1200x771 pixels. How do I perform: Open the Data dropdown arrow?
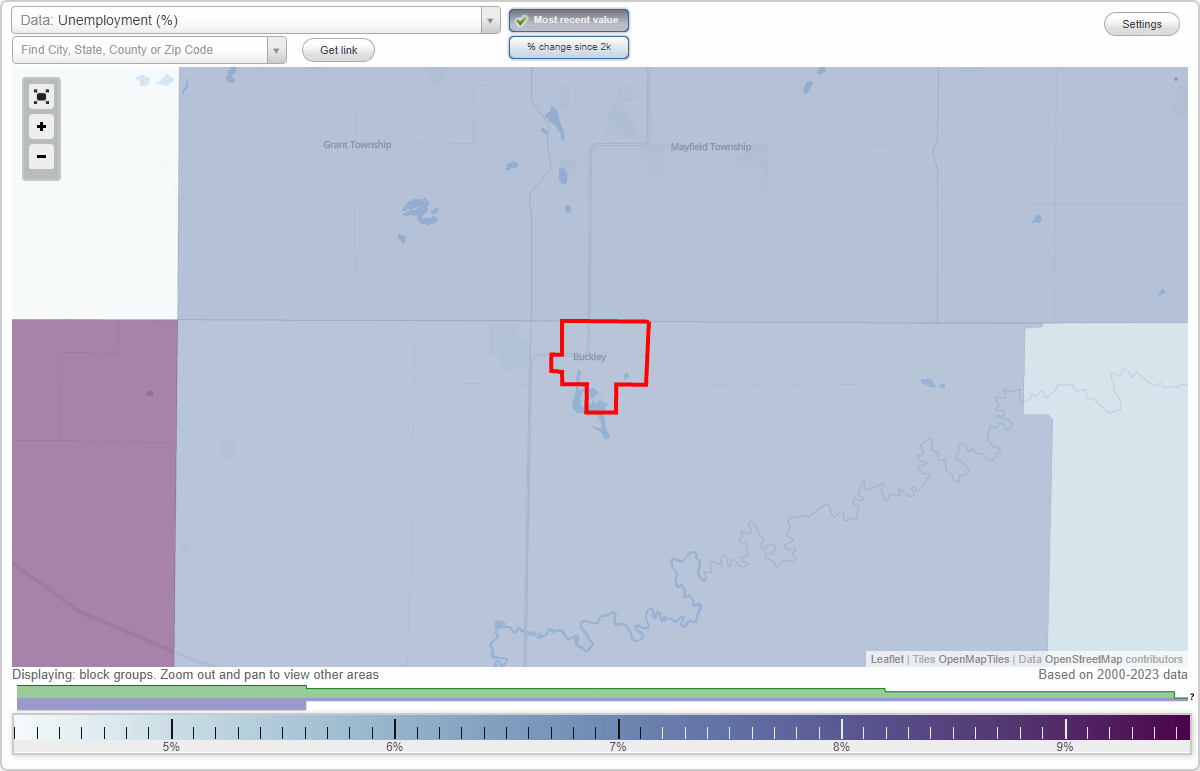click(490, 20)
